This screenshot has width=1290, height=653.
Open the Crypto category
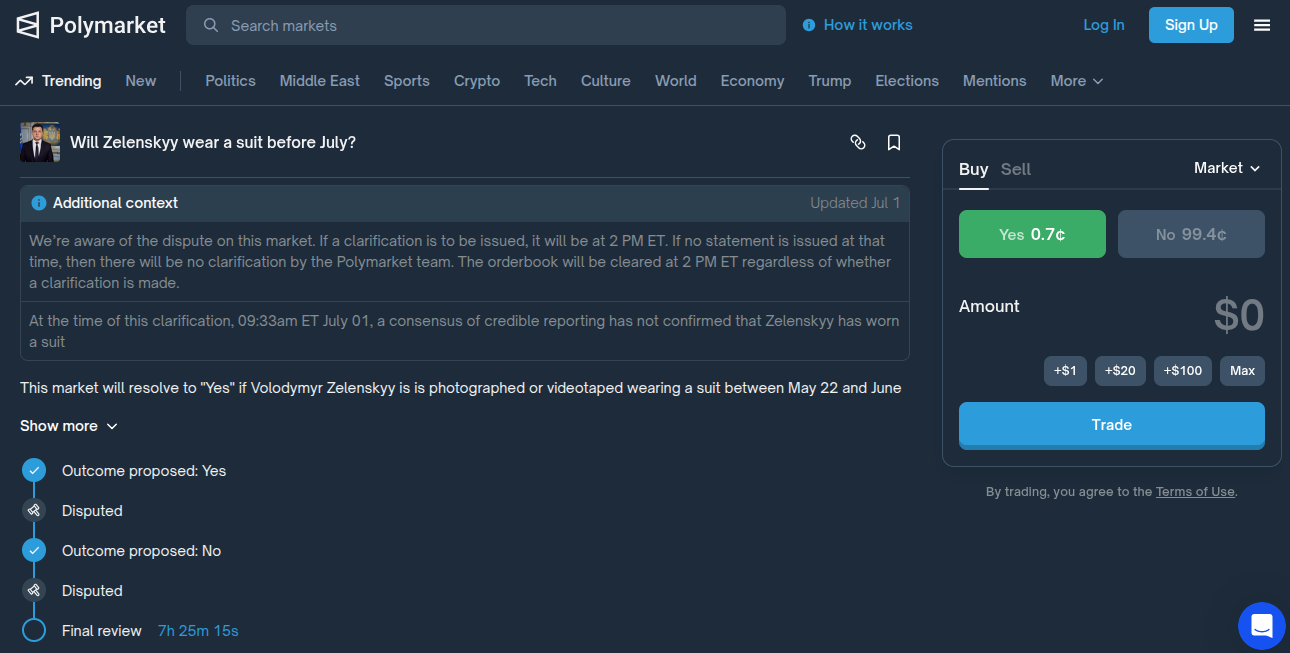point(477,81)
